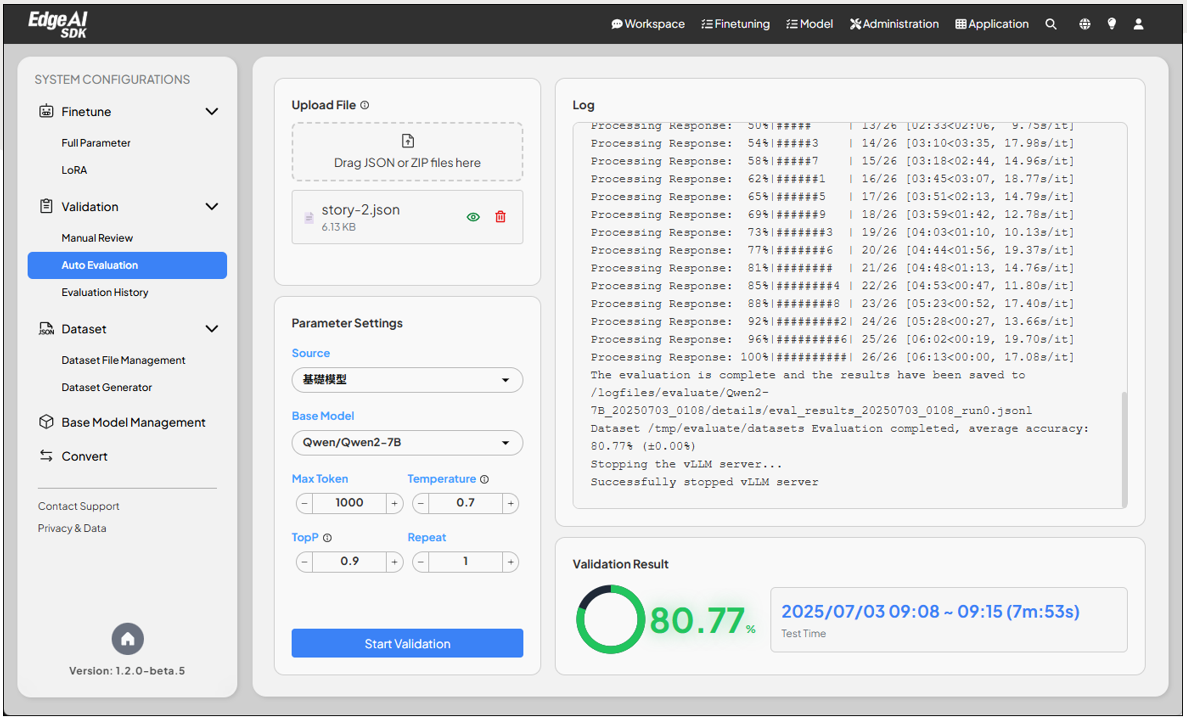Open the Base Model Qwen/Qwen2-7B dropdown
Image resolution: width=1187 pixels, height=720 pixels.
click(x=407, y=442)
